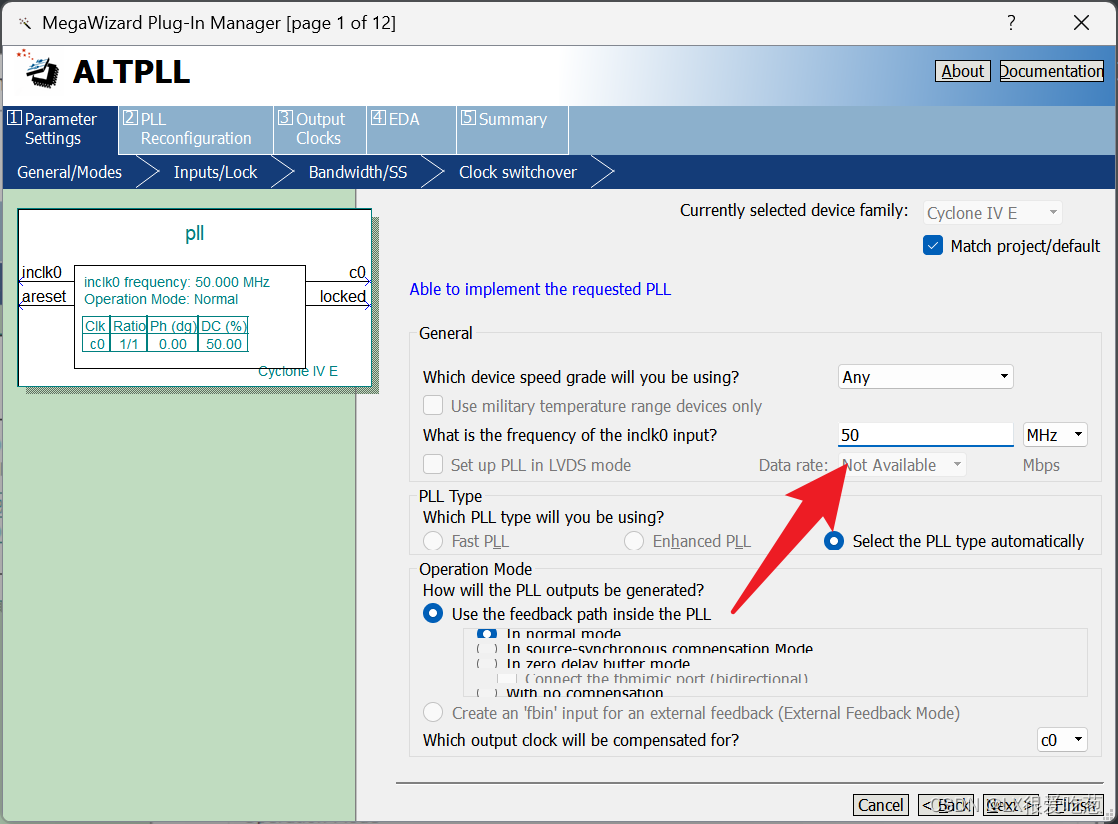Select the Enhanced PLL radio button
The image size is (1118, 824).
tap(634, 541)
